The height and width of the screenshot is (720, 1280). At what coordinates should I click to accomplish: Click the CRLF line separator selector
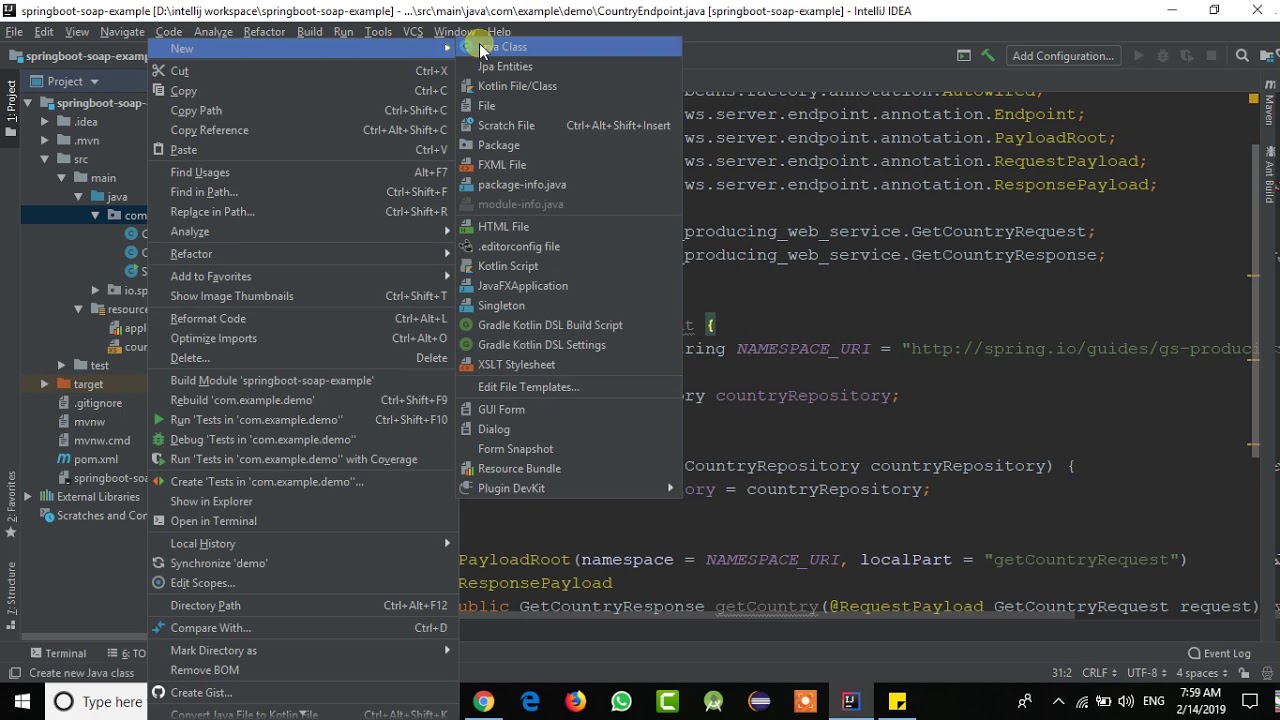[x=1099, y=673]
